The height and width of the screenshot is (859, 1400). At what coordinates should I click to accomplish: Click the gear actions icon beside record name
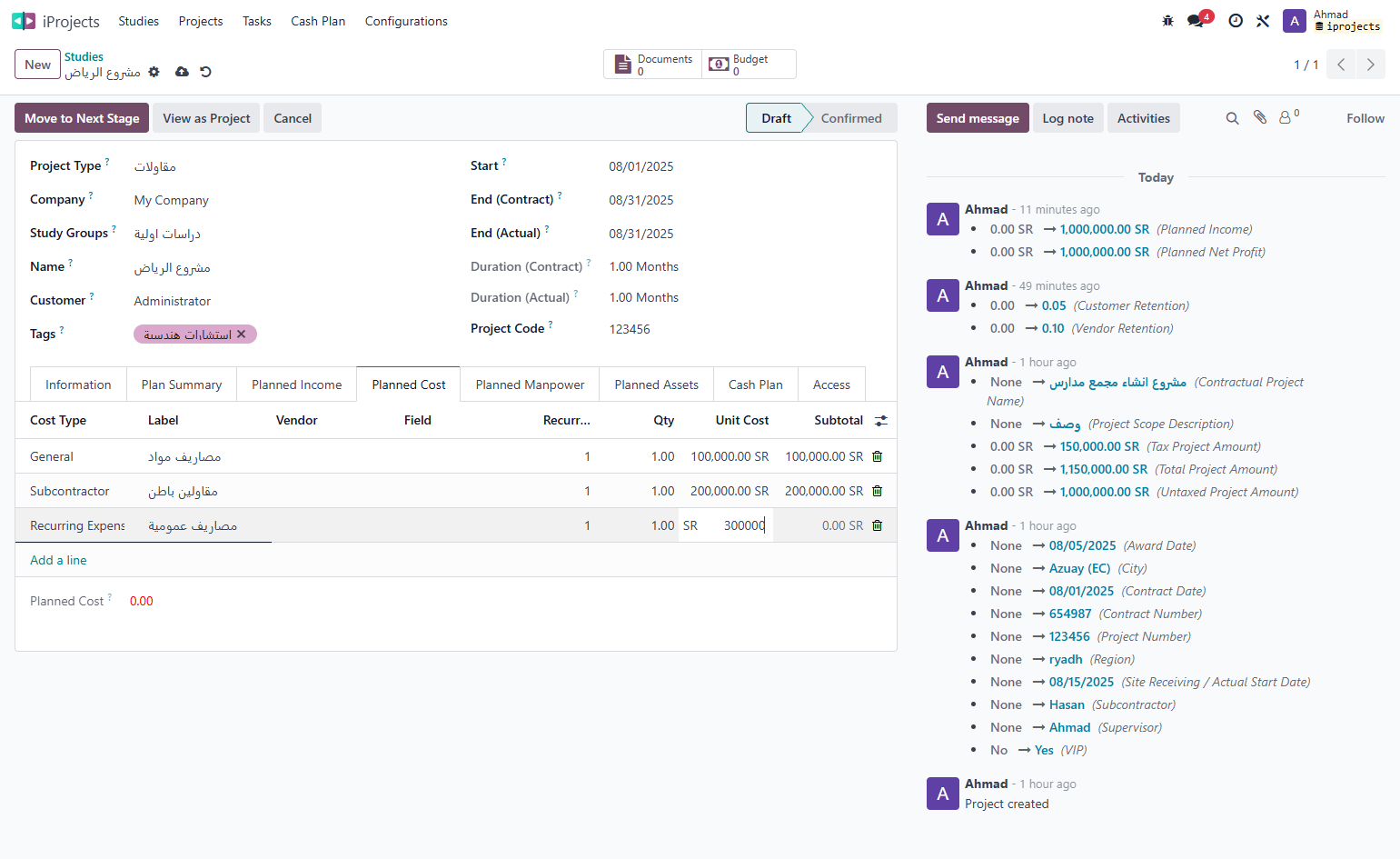154,72
